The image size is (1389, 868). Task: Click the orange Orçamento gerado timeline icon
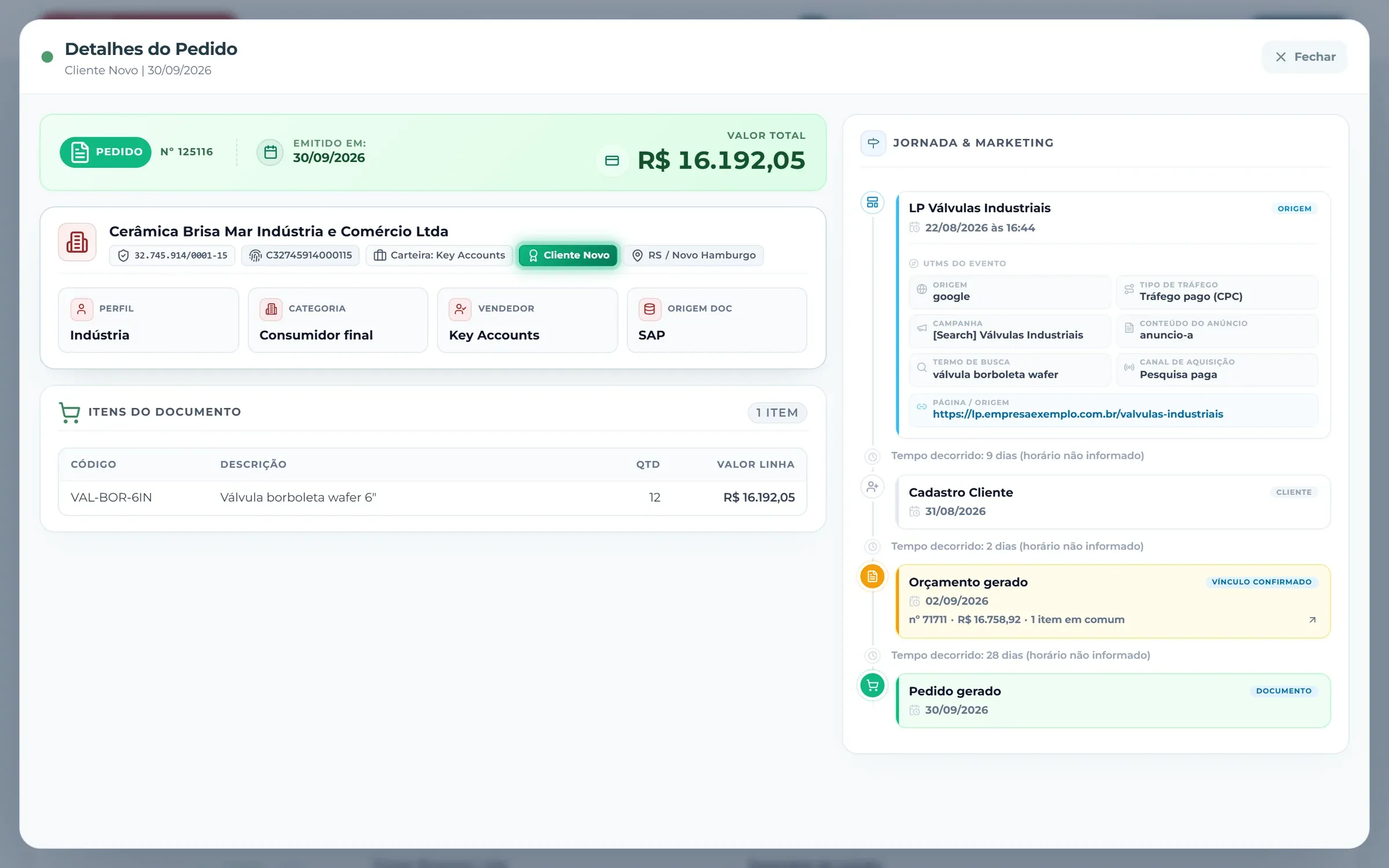(x=872, y=576)
